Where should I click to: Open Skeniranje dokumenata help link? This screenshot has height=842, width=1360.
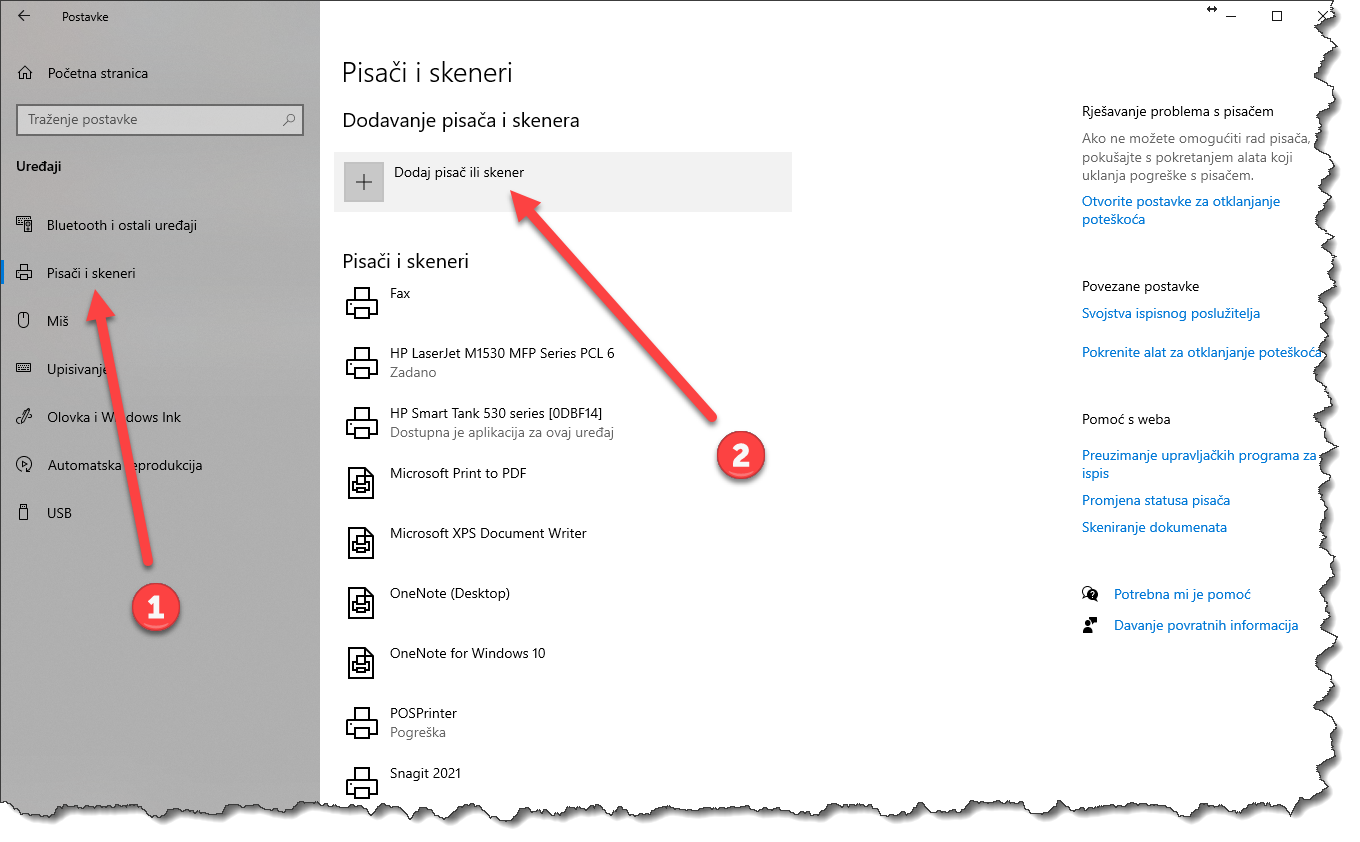tap(1154, 527)
